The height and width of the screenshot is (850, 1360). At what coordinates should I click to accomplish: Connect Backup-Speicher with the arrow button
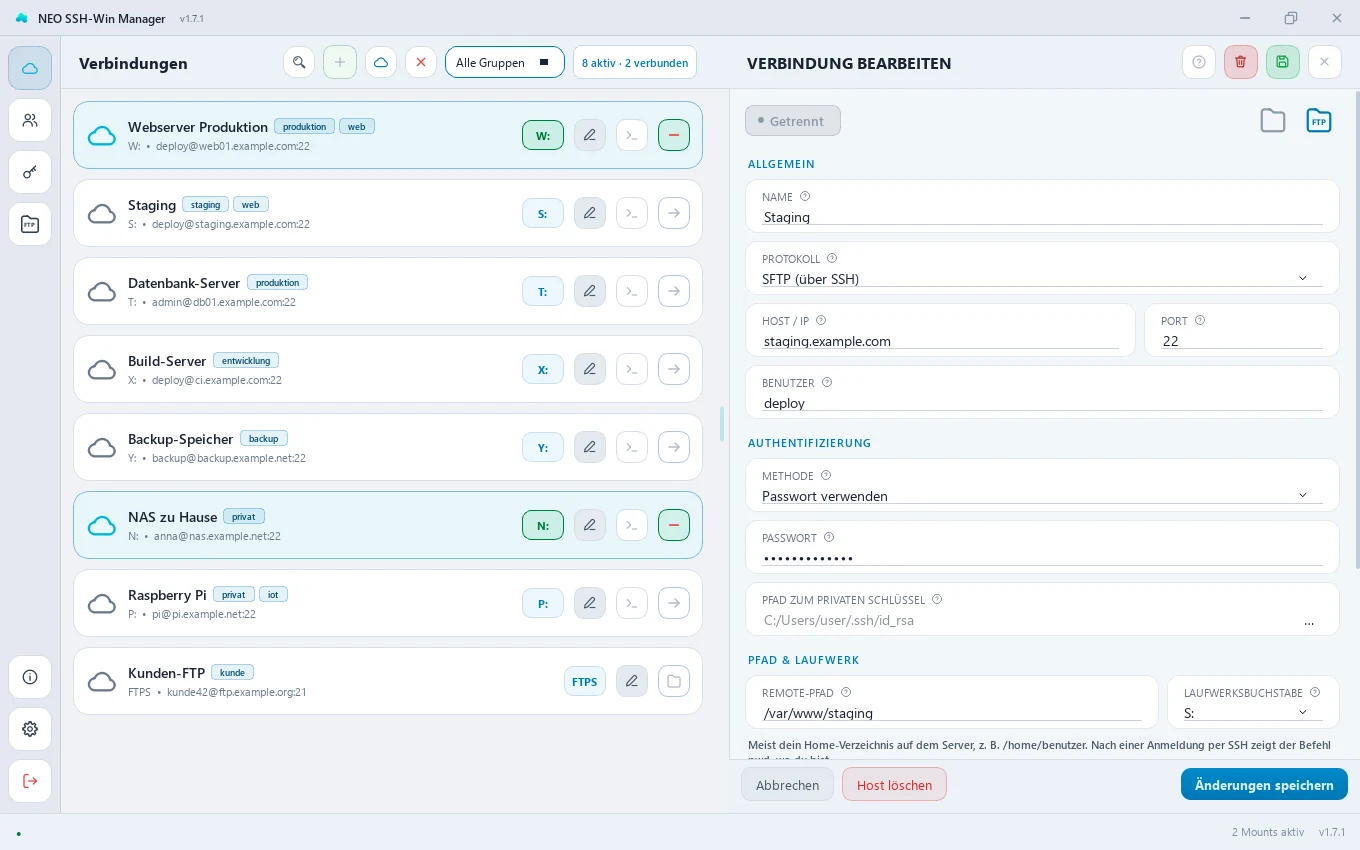674,447
